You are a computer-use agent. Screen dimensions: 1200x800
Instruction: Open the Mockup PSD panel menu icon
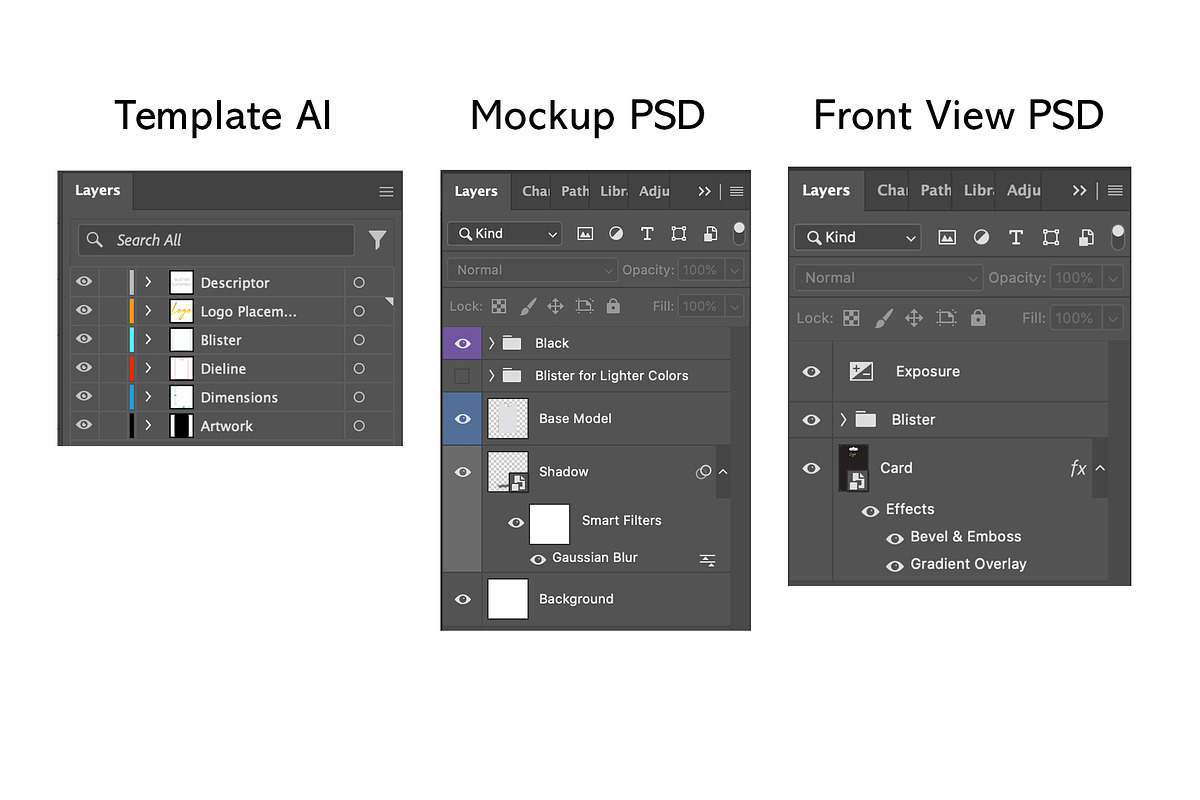[x=737, y=192]
